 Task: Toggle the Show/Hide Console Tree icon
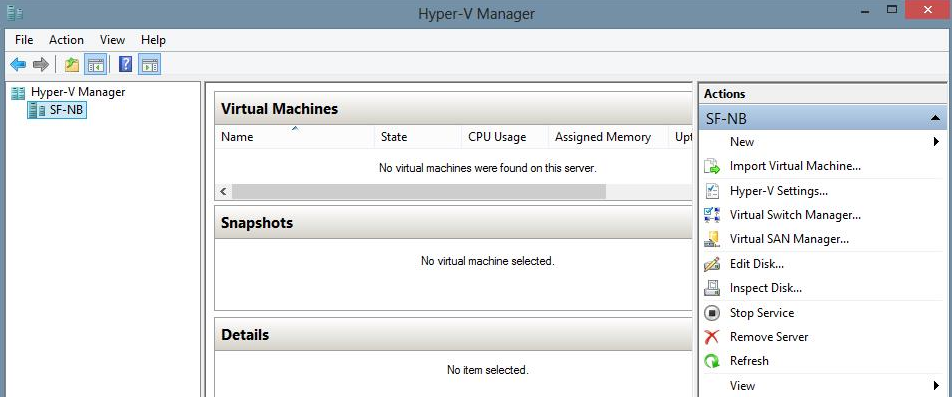coord(95,64)
